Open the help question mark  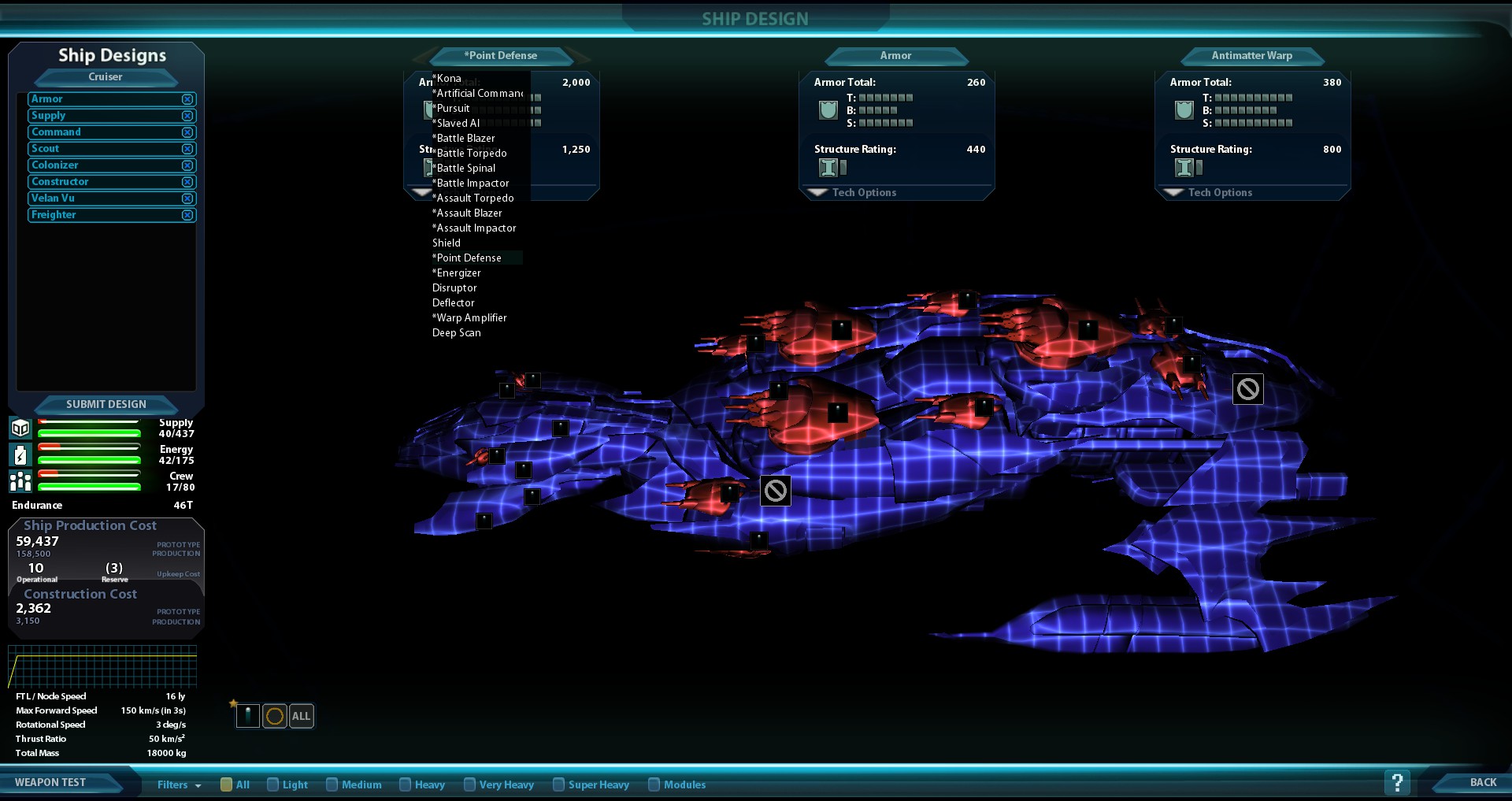[x=1397, y=782]
